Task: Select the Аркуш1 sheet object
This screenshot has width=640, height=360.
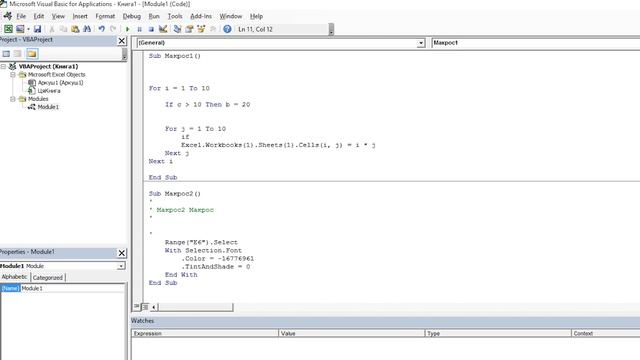Action: (x=60, y=82)
